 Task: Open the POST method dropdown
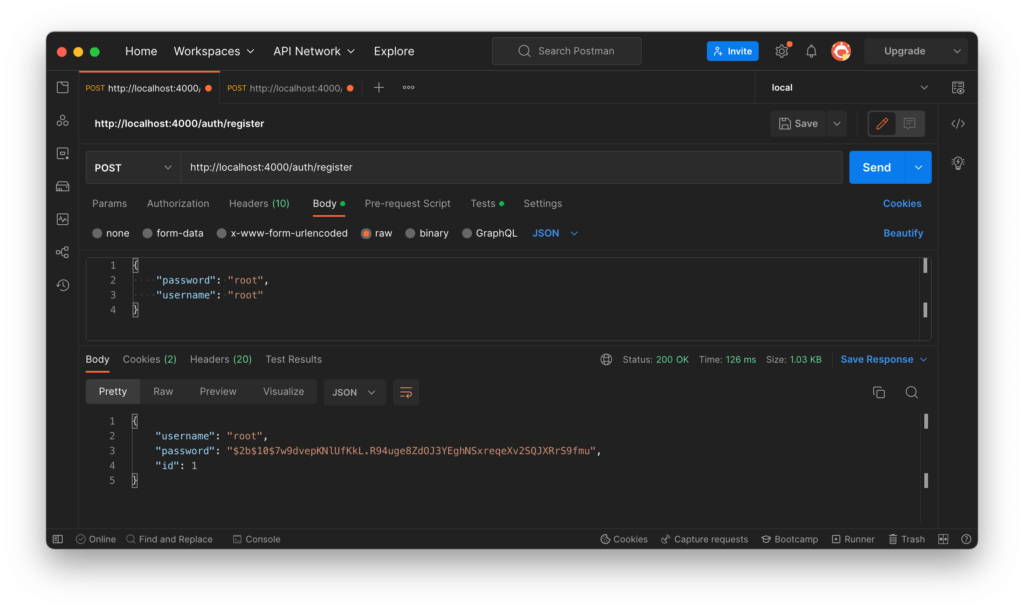(x=133, y=168)
